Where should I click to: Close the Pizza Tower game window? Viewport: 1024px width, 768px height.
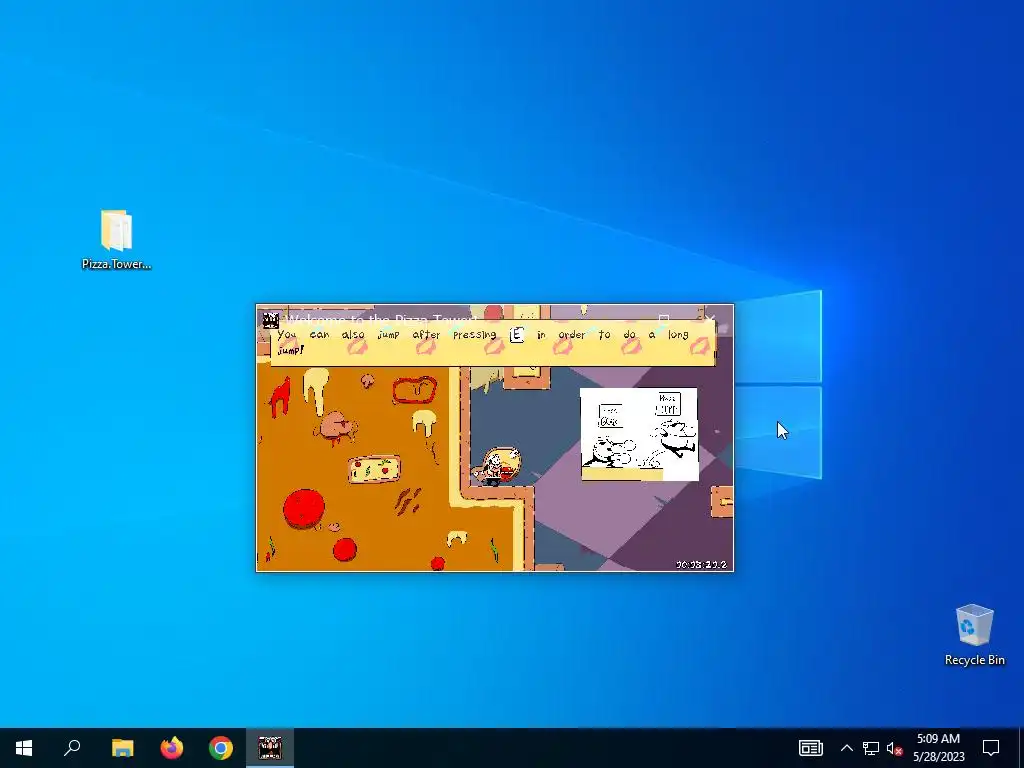point(710,319)
